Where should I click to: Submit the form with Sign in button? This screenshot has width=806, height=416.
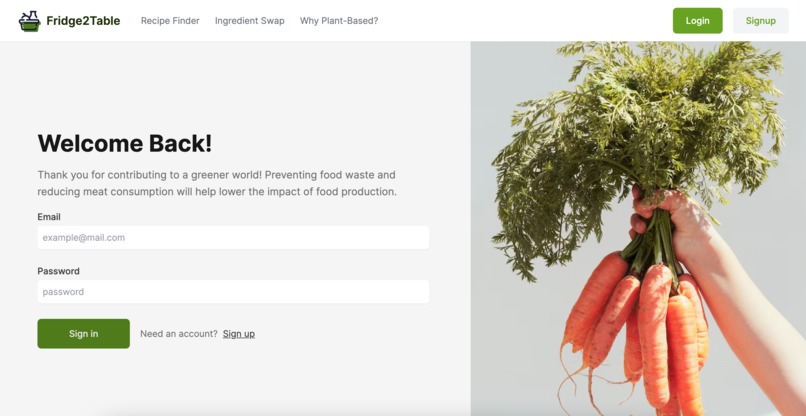point(83,334)
